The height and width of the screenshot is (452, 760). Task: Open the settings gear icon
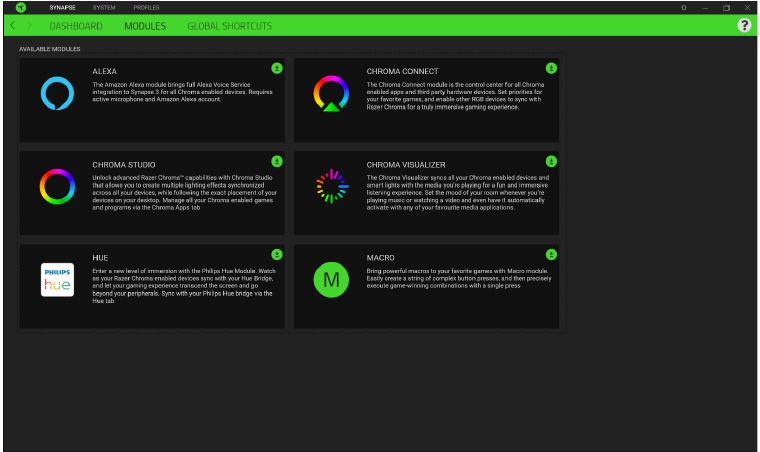click(684, 8)
